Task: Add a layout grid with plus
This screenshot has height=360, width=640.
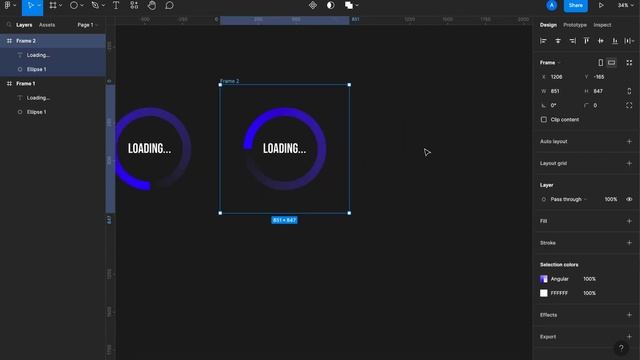Action: pyautogui.click(x=629, y=163)
